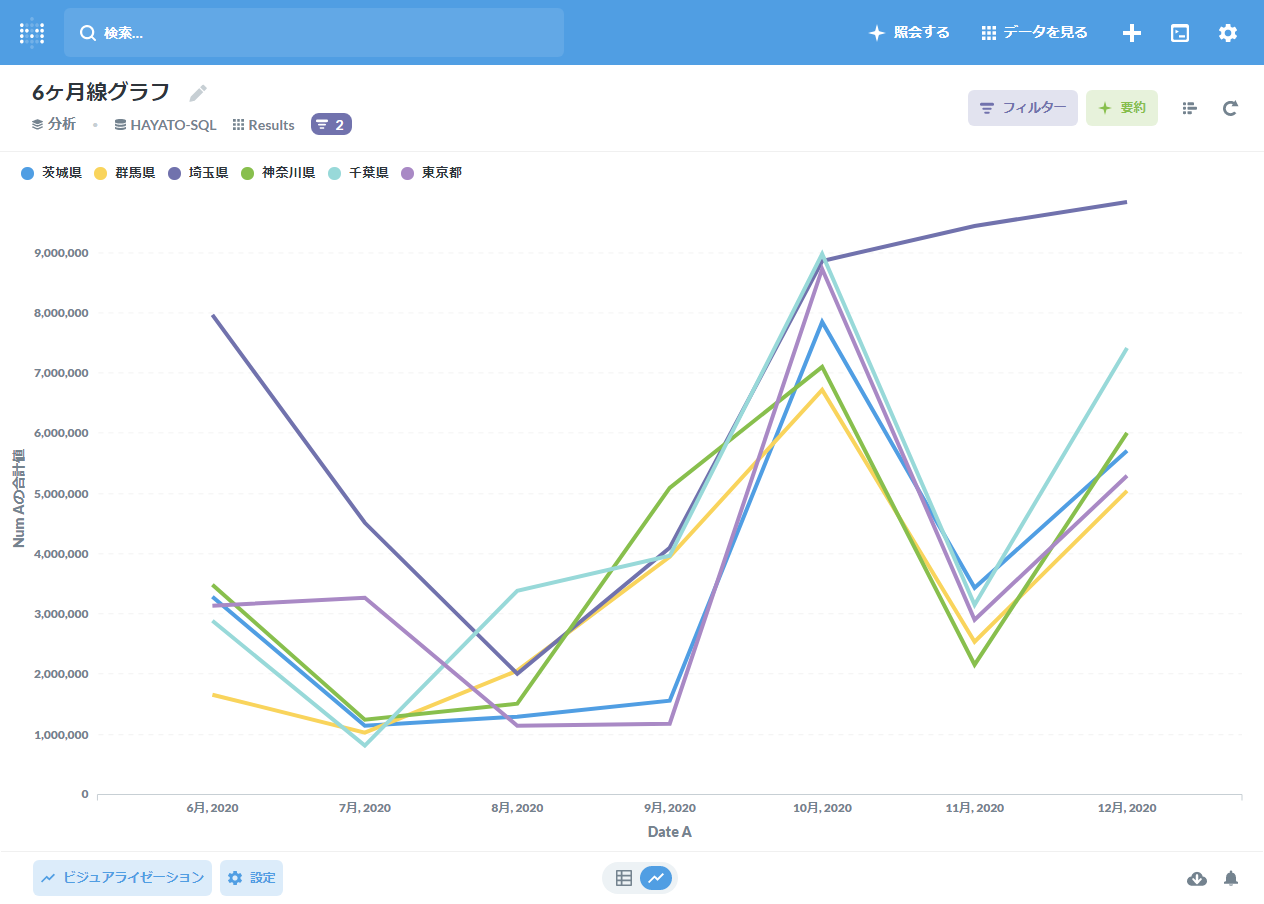The height and width of the screenshot is (904, 1264).
Task: Expand the applied filters badge showing 2
Action: pos(331,124)
